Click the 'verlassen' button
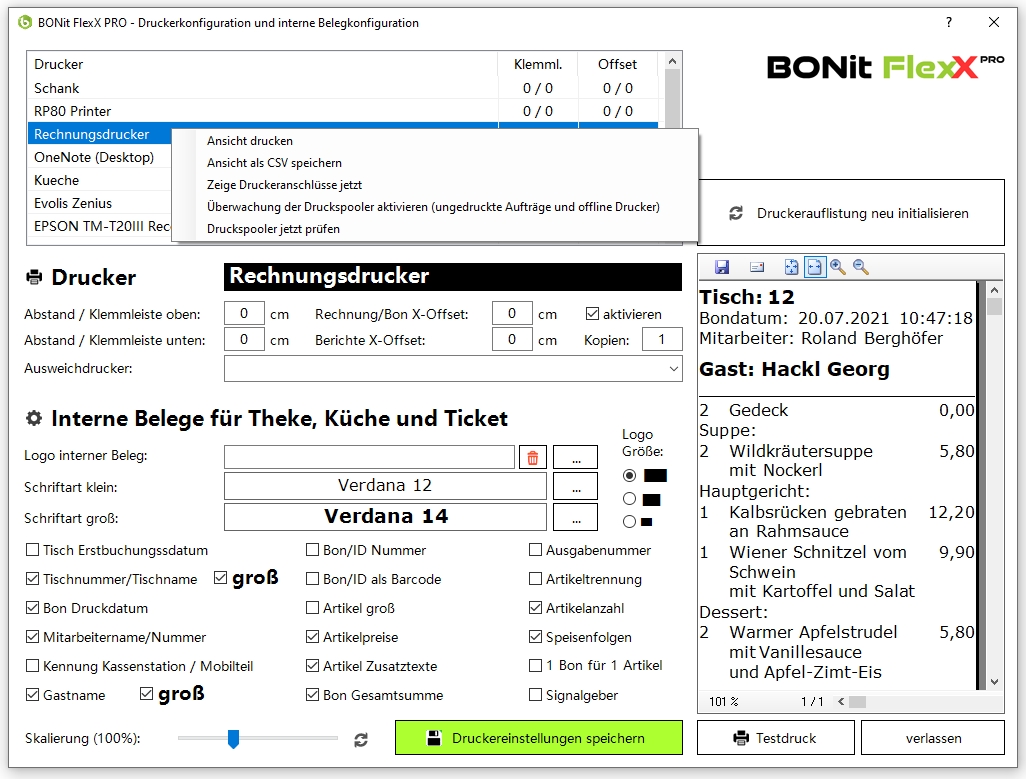Screen dimensions: 1026x779 click(932, 738)
